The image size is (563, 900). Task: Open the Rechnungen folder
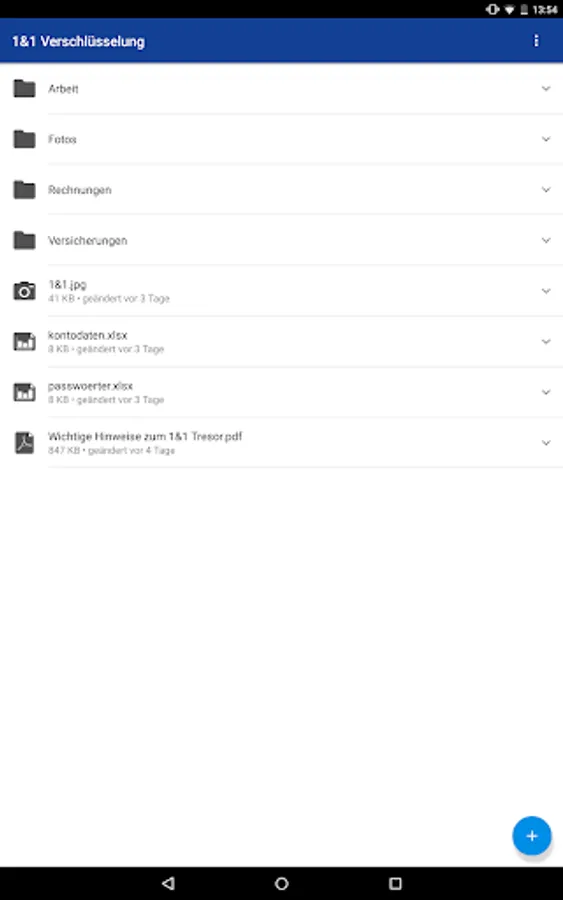[x=281, y=190]
